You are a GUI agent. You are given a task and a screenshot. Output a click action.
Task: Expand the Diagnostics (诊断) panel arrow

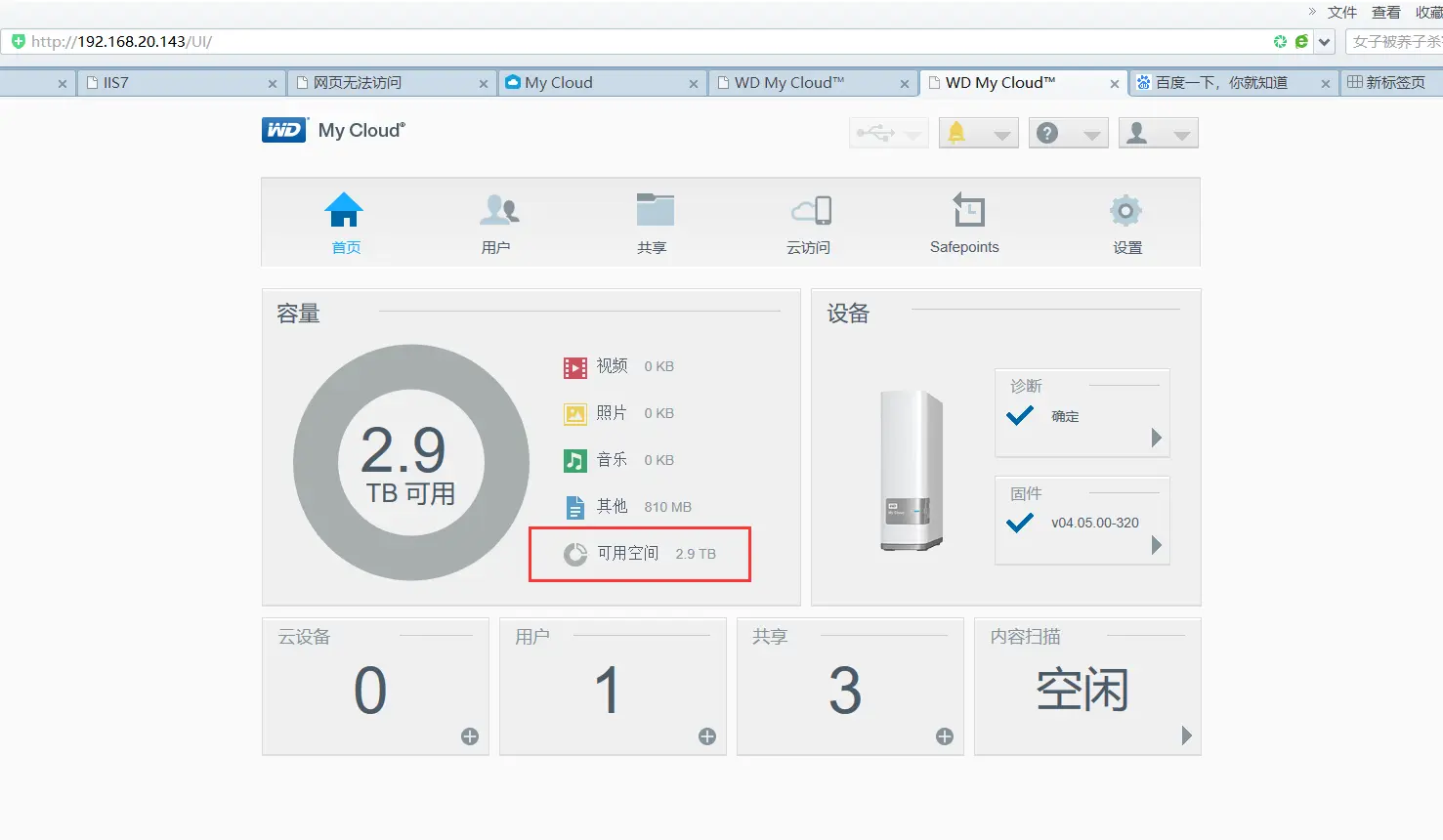1157,438
